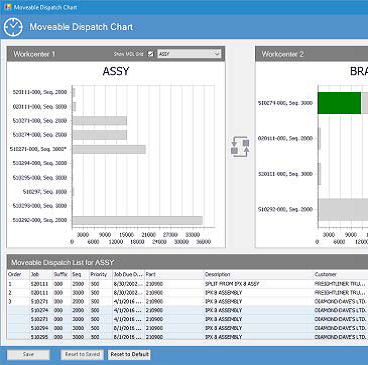Click the Customer column header
The height and width of the screenshot is (365, 368).
(x=340, y=274)
